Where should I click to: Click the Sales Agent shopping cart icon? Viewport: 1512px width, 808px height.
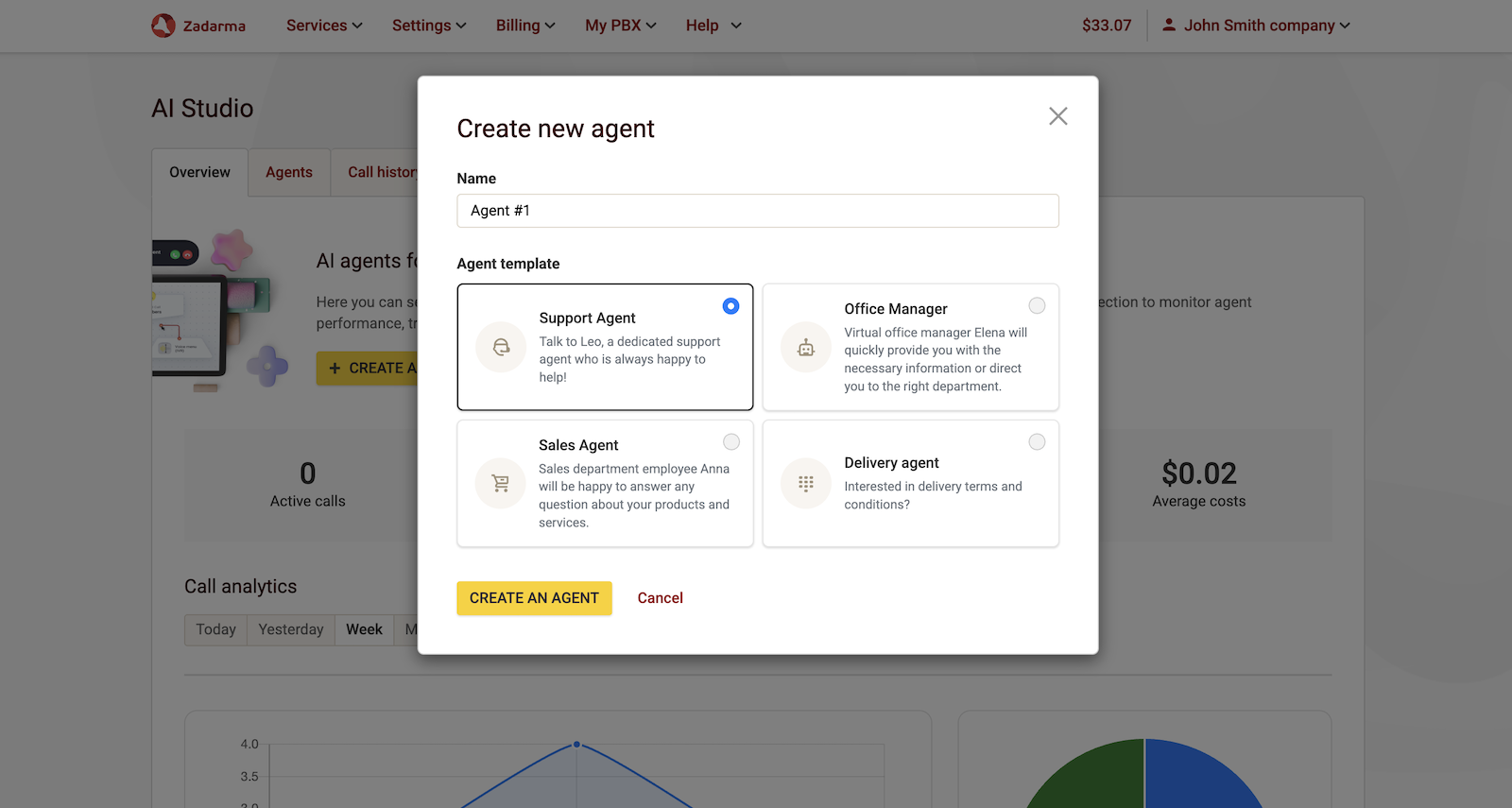point(501,483)
